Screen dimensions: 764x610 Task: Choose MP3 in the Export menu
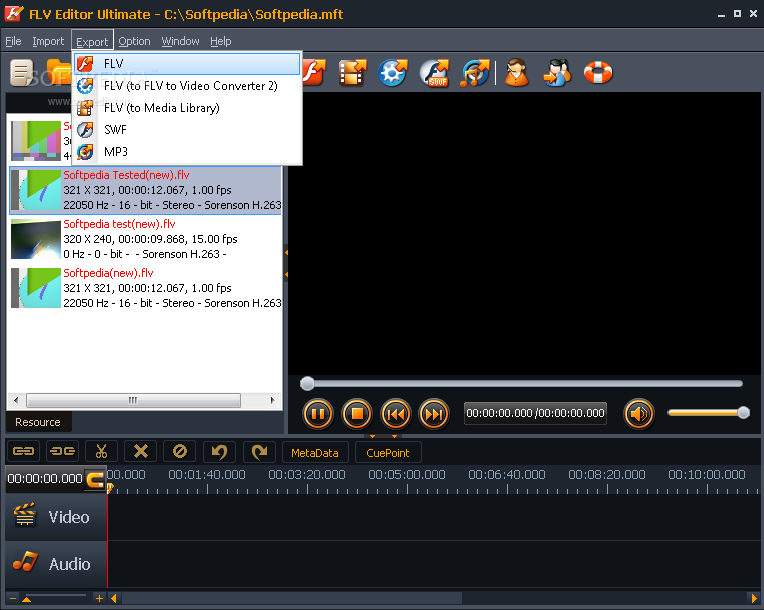click(x=187, y=152)
